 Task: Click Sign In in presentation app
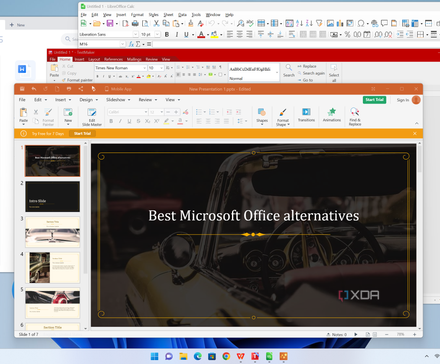(403, 100)
